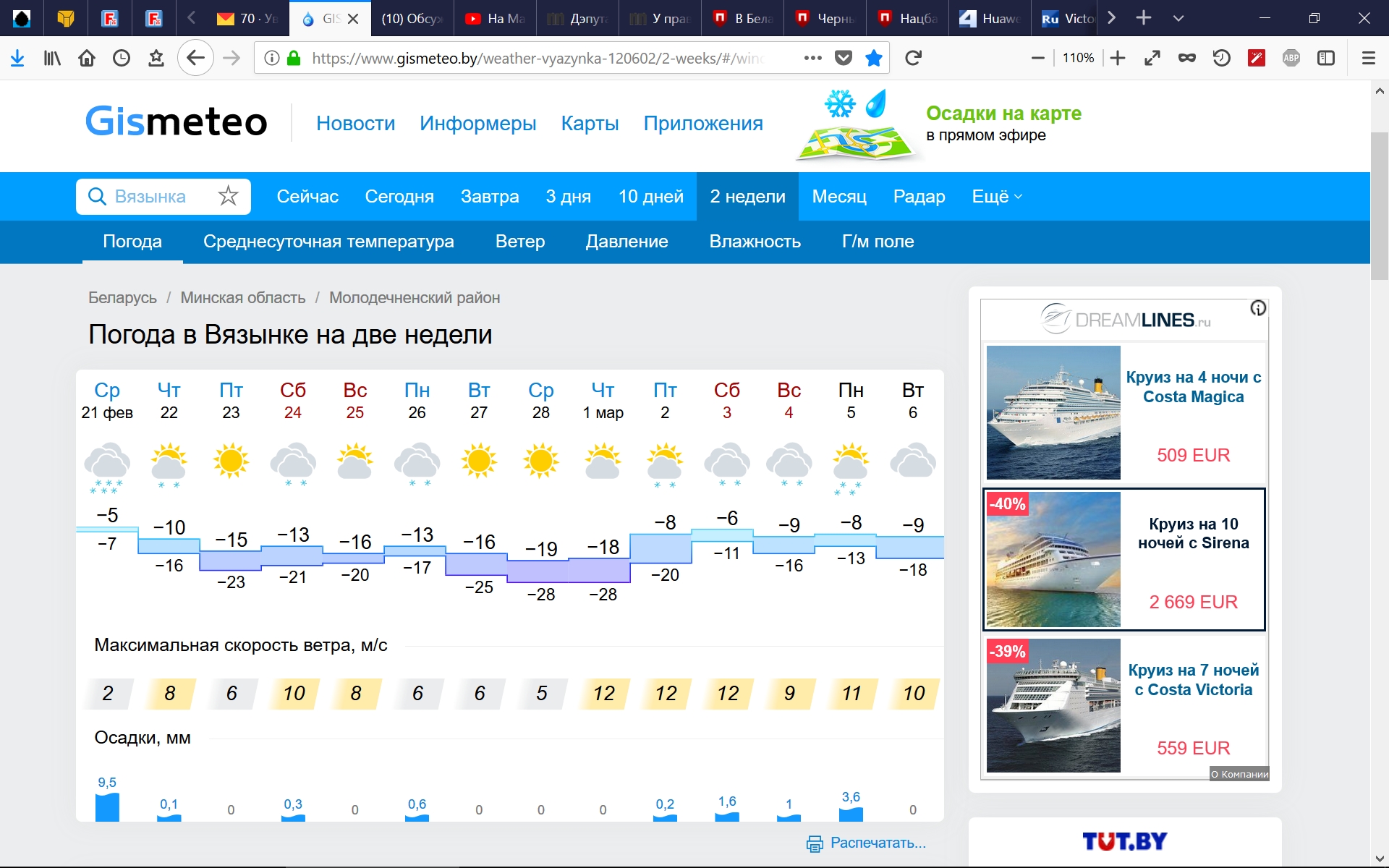Show the sidebar via toolbar icon
Viewport: 1389px width, 868px height.
1326,58
